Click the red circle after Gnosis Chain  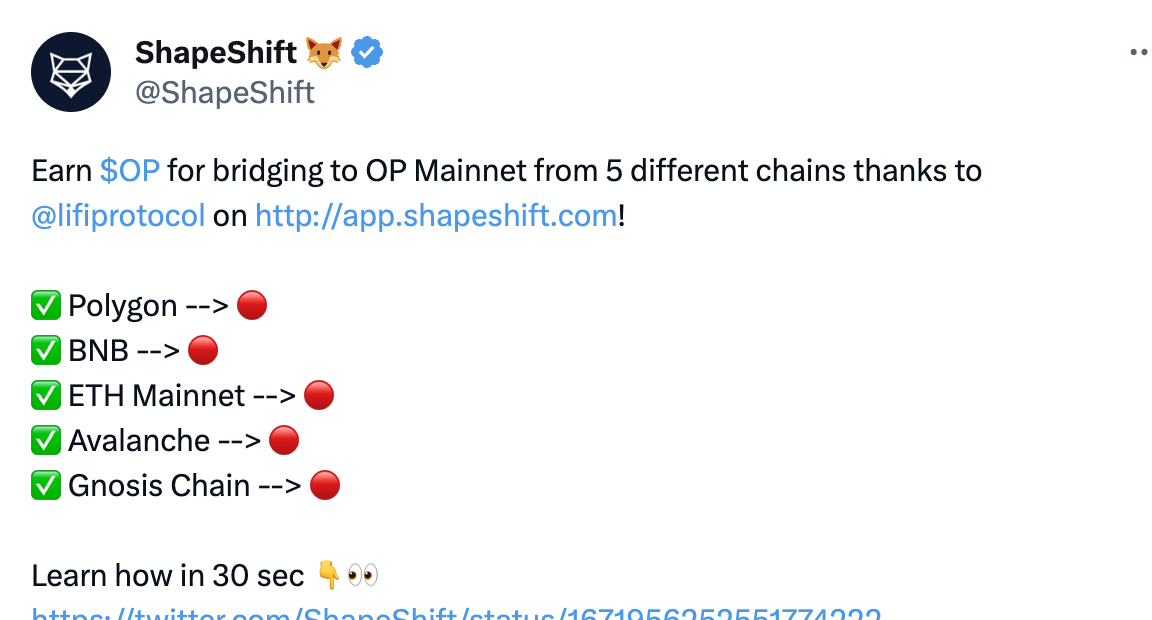pyautogui.click(x=325, y=486)
